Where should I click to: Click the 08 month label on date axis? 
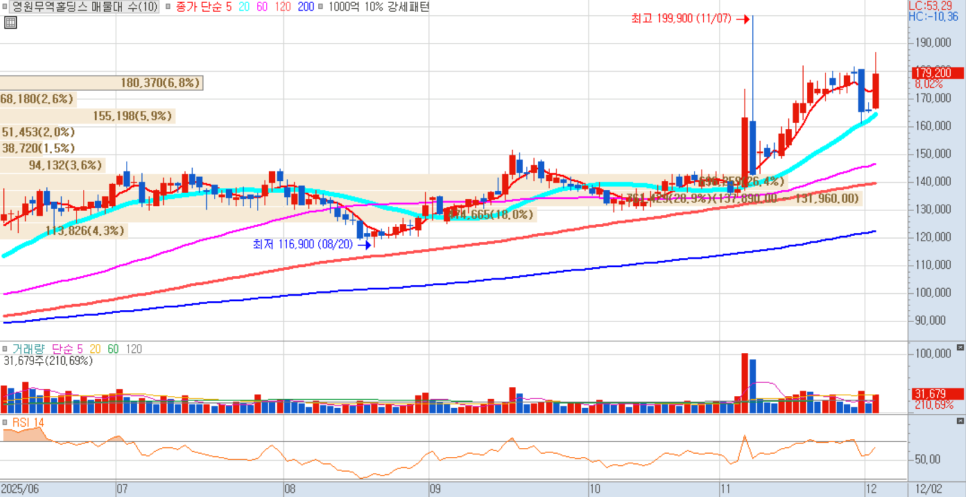pyautogui.click(x=289, y=488)
